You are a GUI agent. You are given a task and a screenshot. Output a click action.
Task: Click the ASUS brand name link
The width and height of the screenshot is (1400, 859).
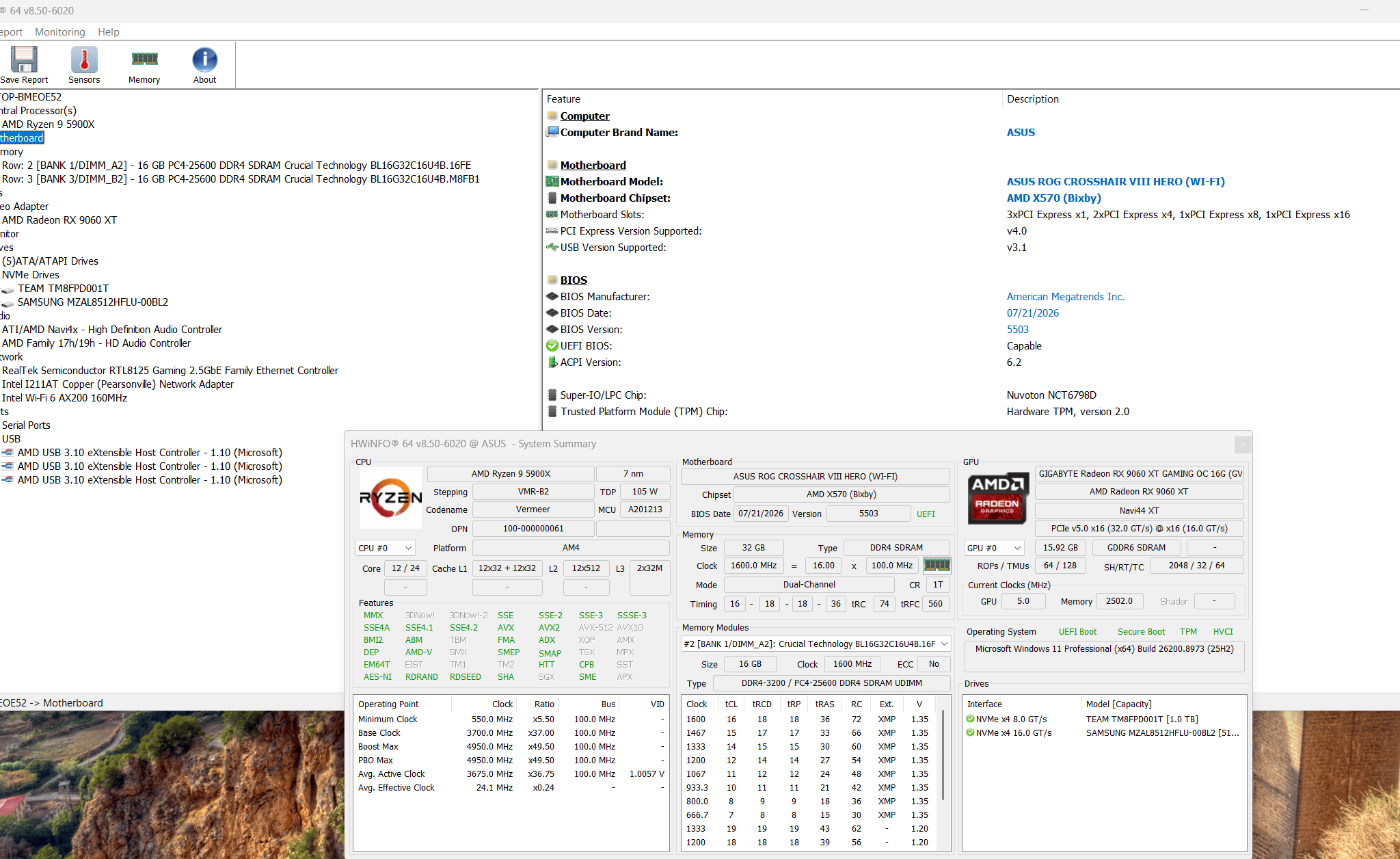[x=1021, y=132]
